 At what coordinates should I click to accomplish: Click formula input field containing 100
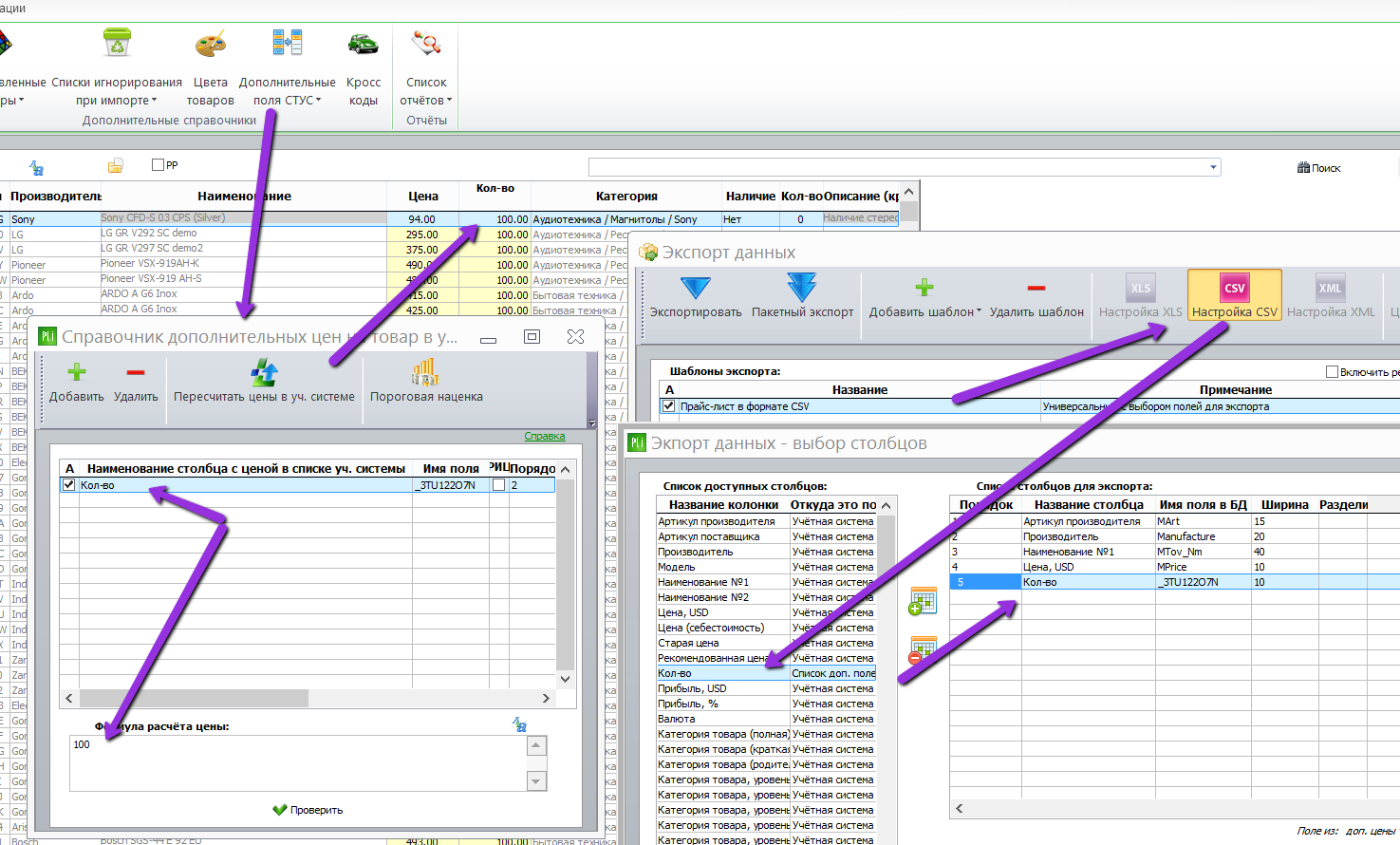[x=298, y=763]
